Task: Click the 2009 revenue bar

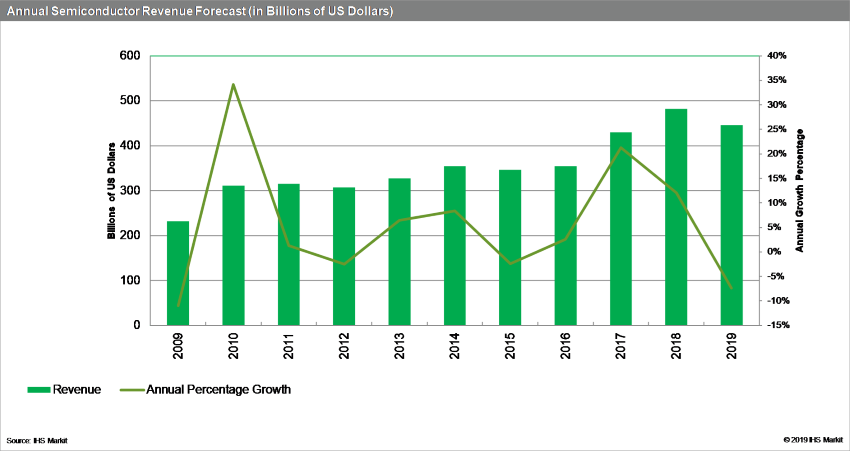Action: 178,273
